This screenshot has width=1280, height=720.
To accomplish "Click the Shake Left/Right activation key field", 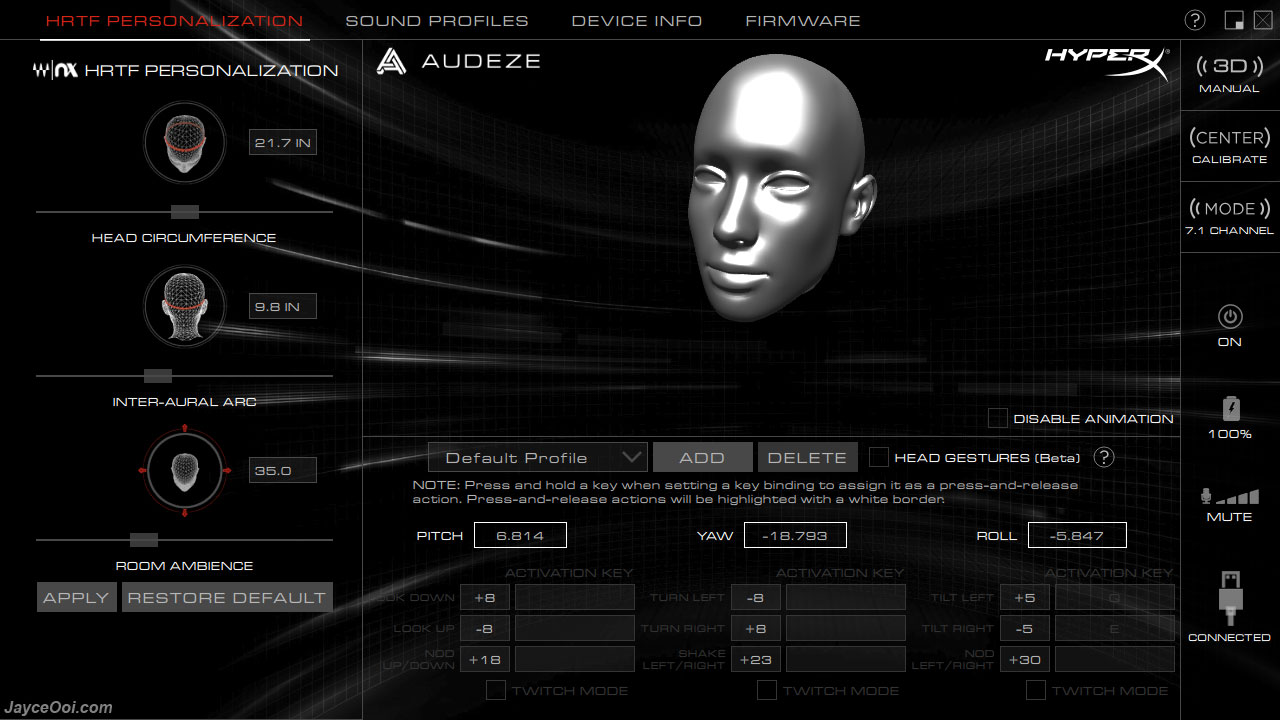I will 846,660.
